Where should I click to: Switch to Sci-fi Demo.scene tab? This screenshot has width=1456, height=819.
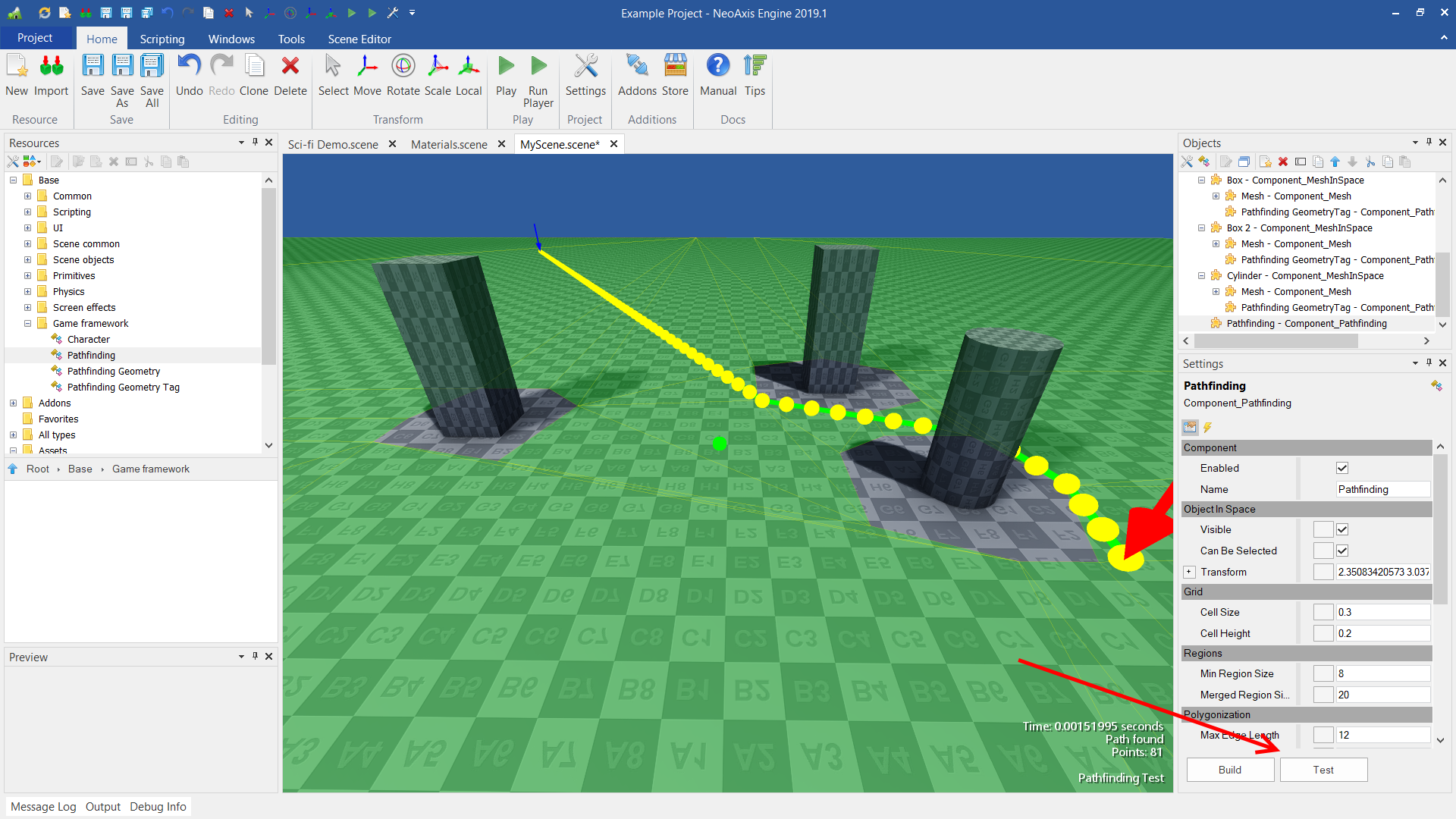(x=333, y=144)
